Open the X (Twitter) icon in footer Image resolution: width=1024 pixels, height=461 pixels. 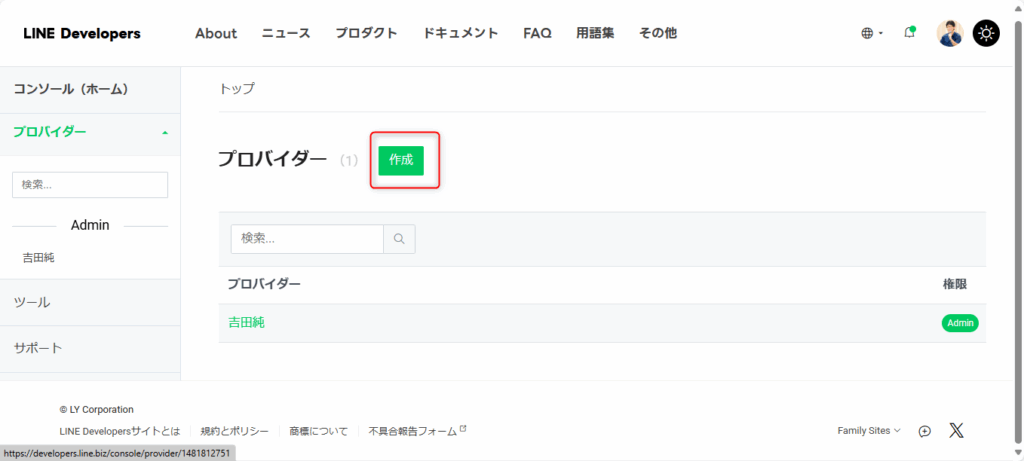click(x=956, y=430)
